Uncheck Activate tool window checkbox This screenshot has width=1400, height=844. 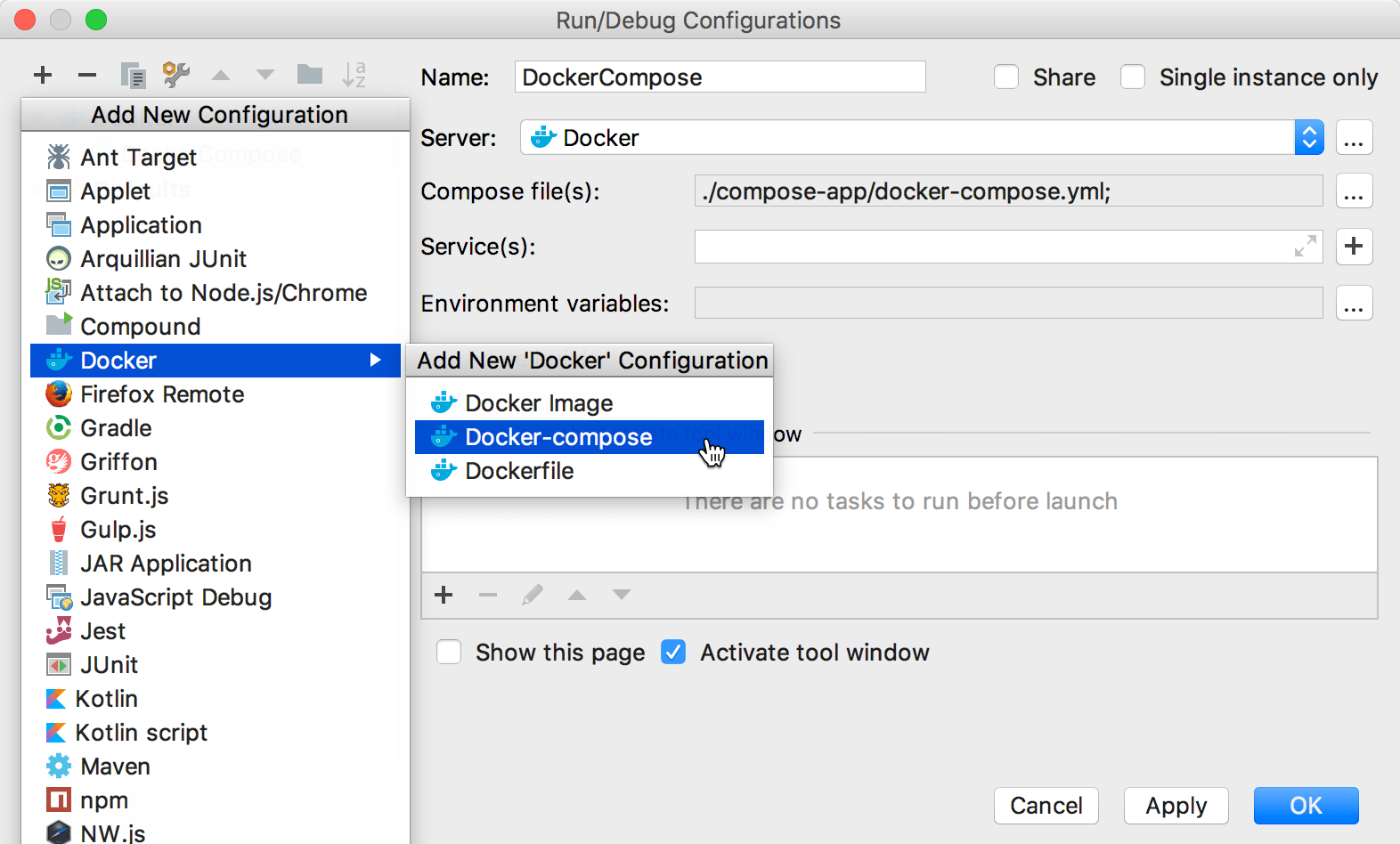coord(673,653)
